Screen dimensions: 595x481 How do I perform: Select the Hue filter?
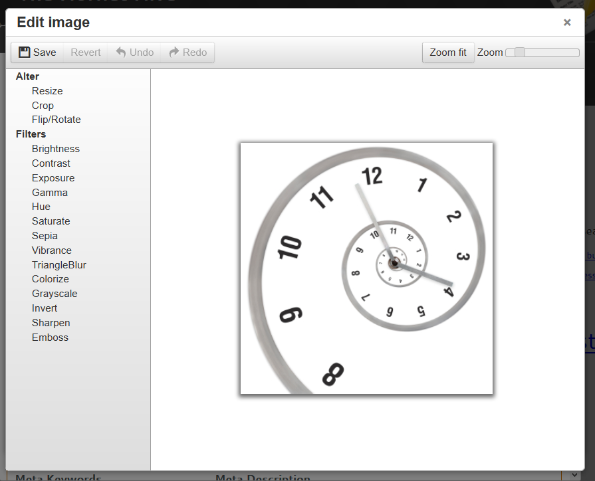[x=41, y=207]
